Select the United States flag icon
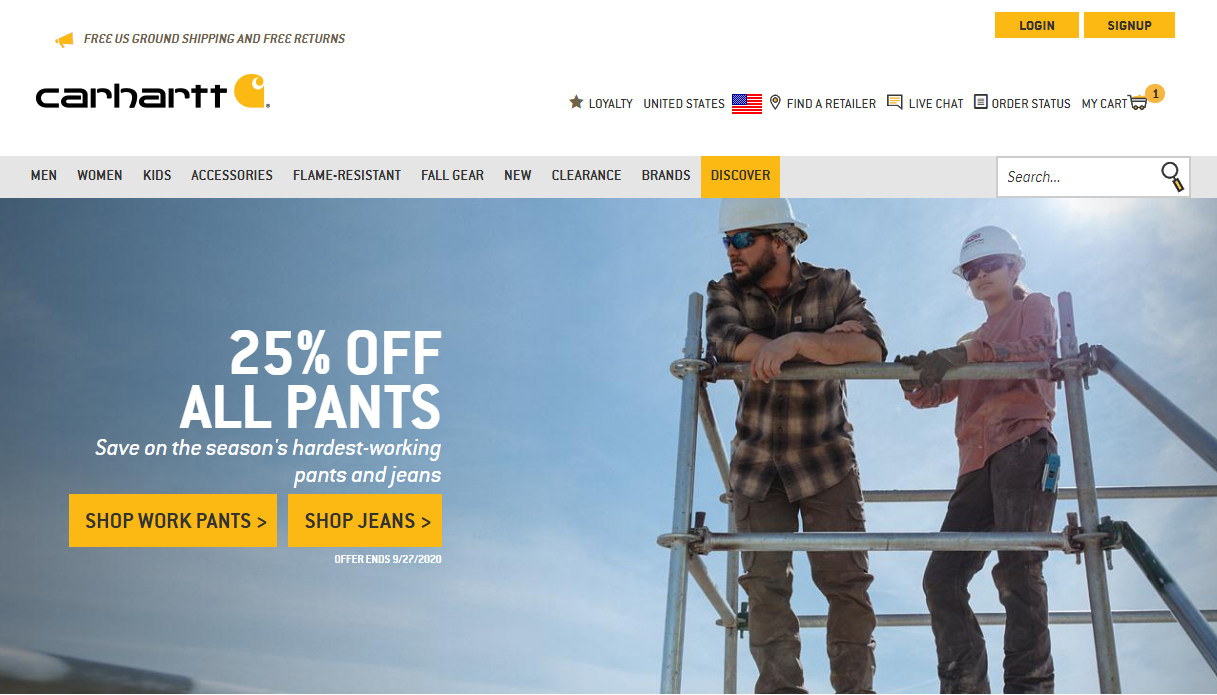Screen dimensions: 1217x695 747,103
